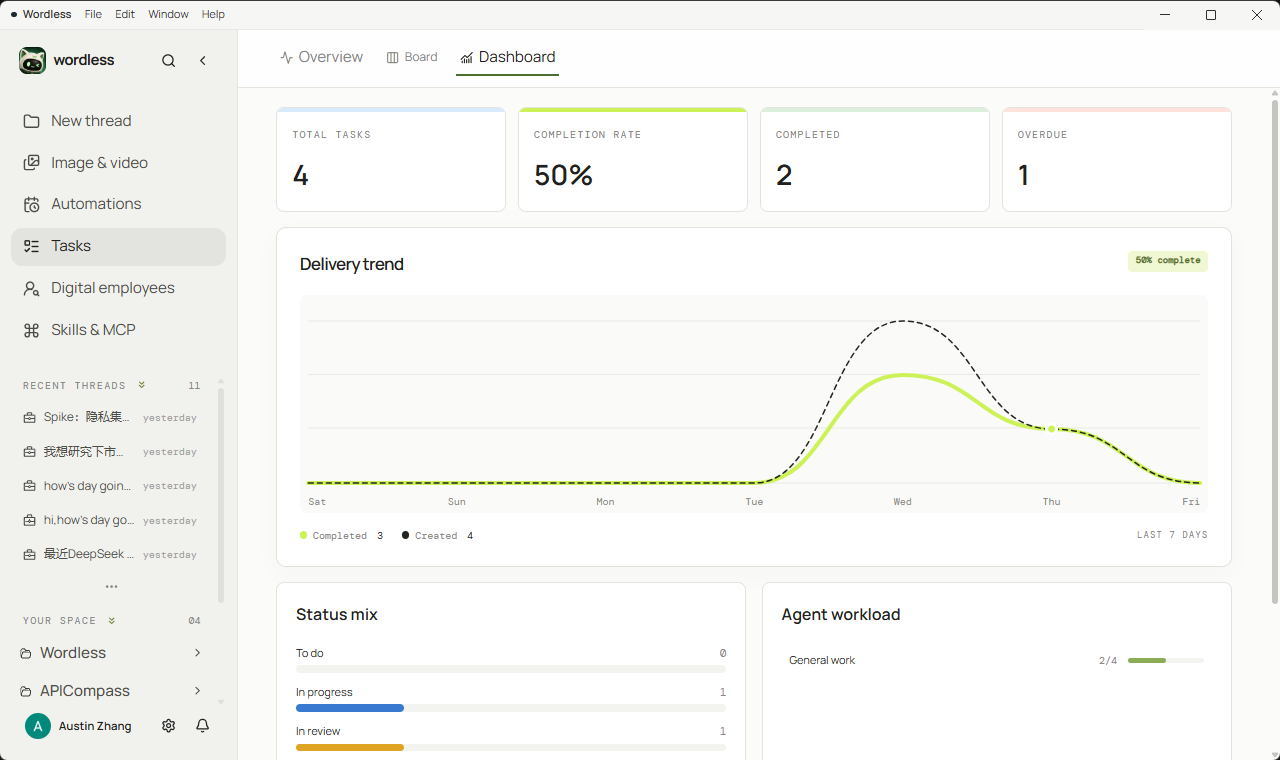Click the Digital employees person icon
Viewport: 1280px width, 760px height.
(x=32, y=288)
